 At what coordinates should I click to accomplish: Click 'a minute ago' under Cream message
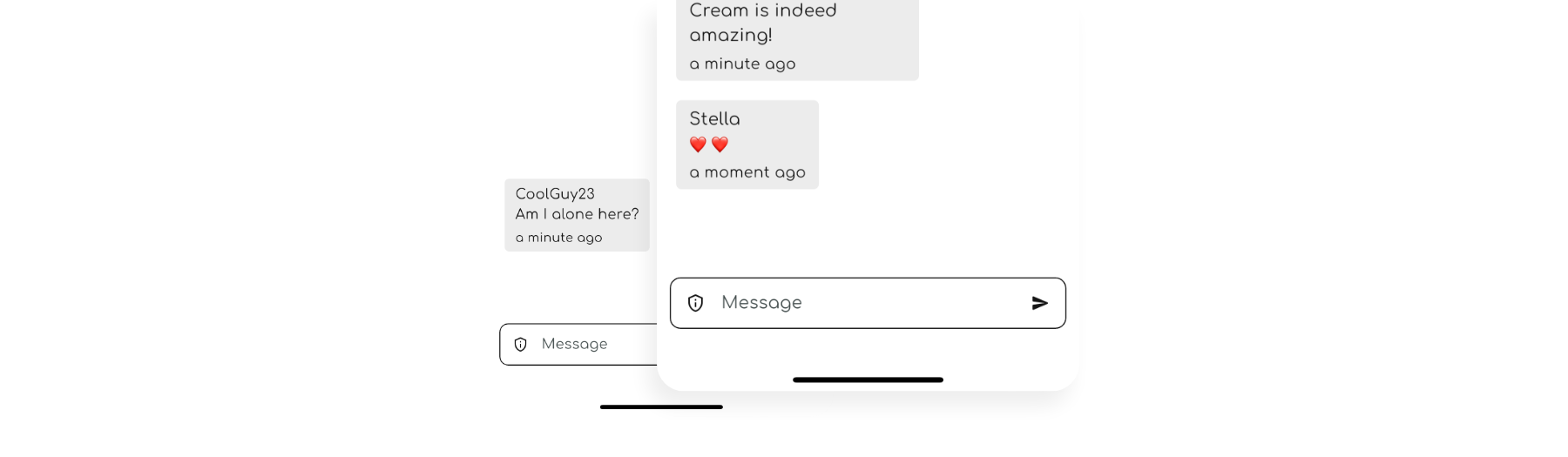coord(742,64)
